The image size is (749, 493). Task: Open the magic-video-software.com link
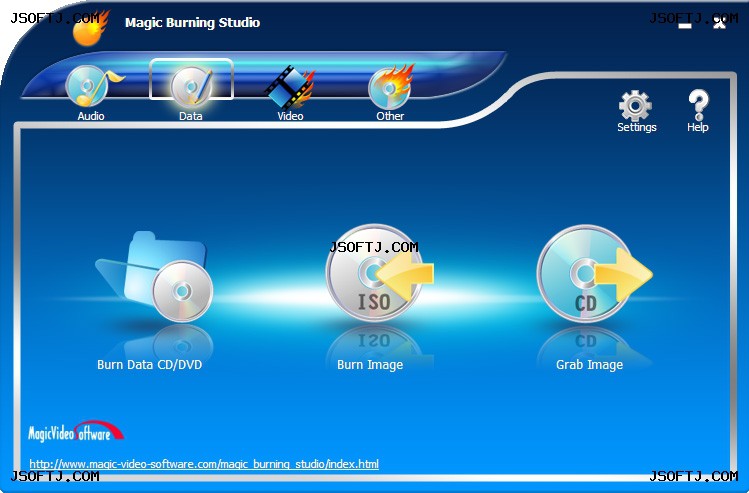tap(204, 464)
